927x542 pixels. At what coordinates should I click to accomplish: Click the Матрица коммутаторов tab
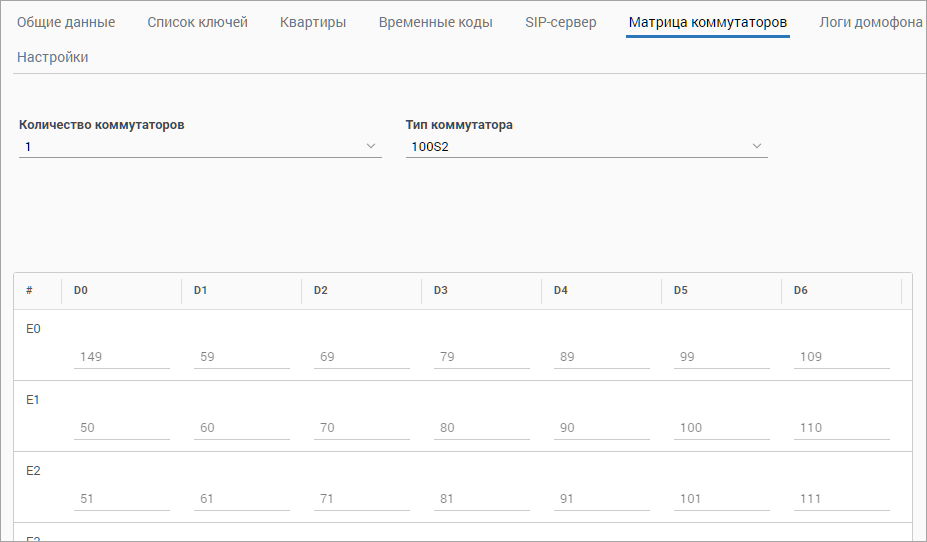(707, 22)
